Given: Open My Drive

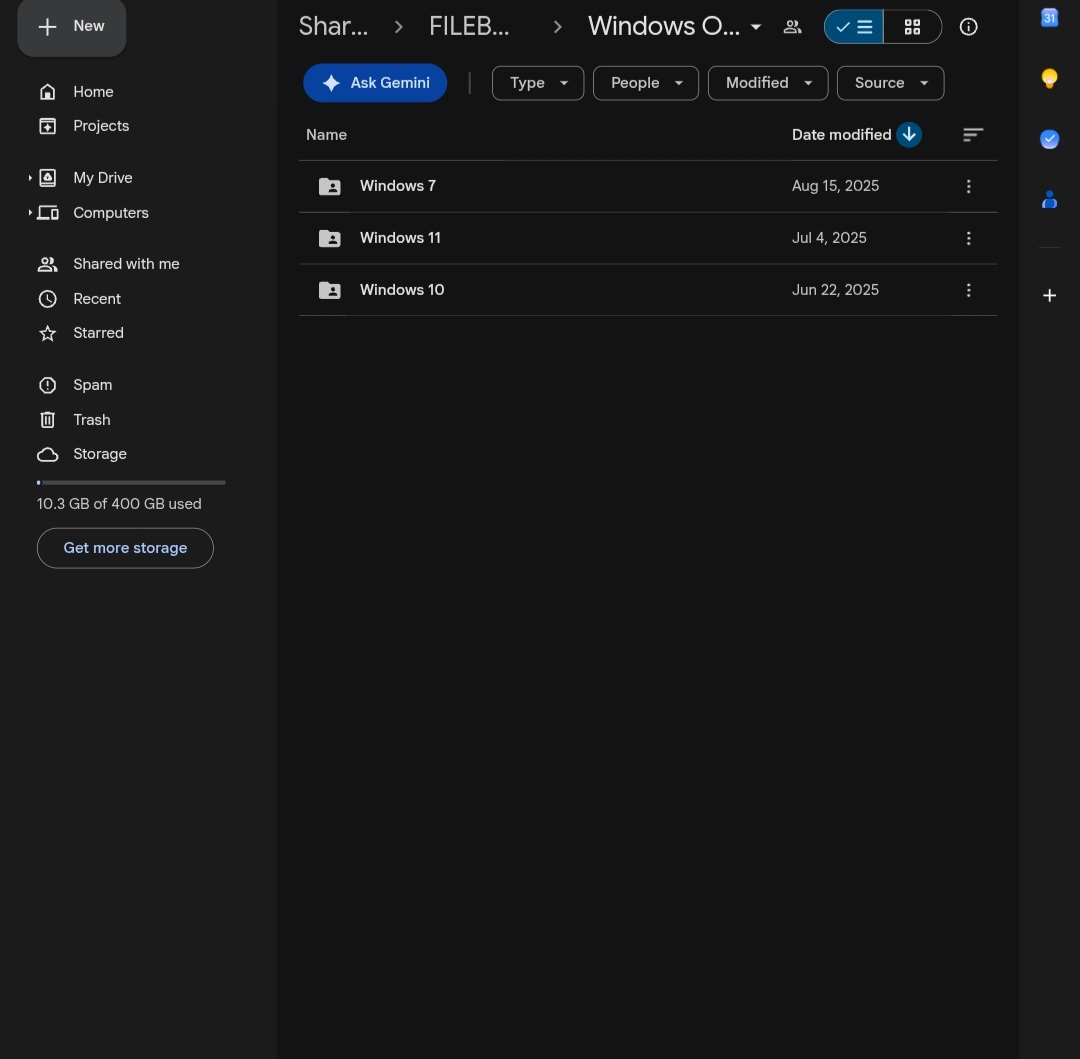Looking at the screenshot, I should tap(103, 178).
